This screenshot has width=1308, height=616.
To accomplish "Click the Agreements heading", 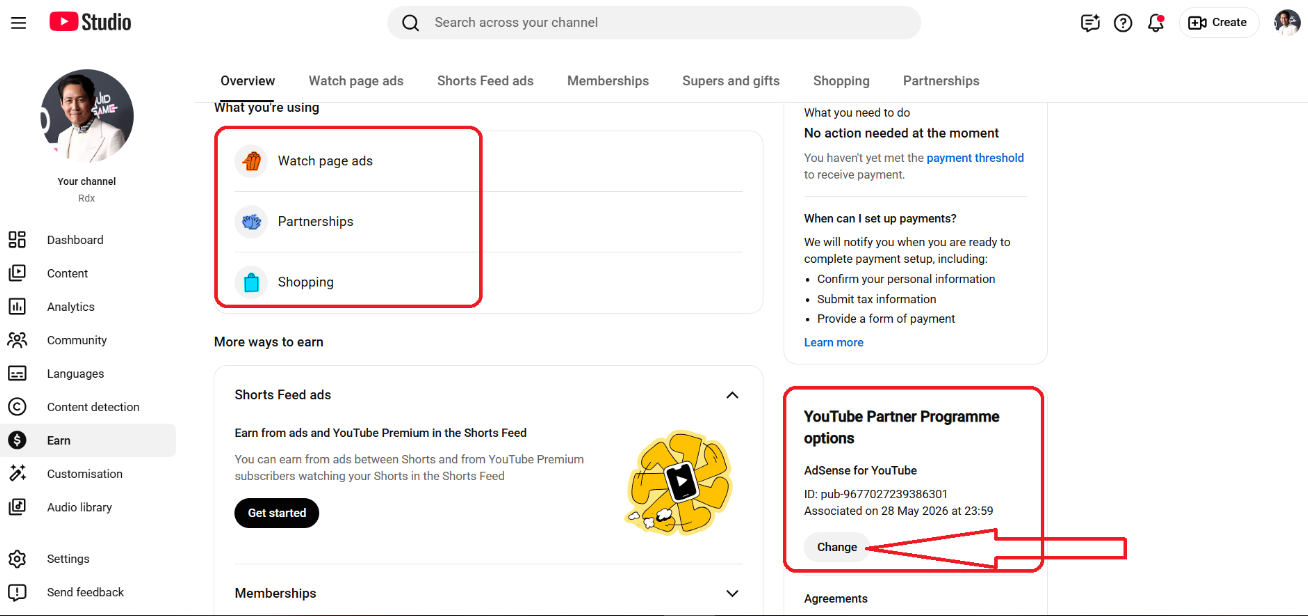I will pos(836,599).
